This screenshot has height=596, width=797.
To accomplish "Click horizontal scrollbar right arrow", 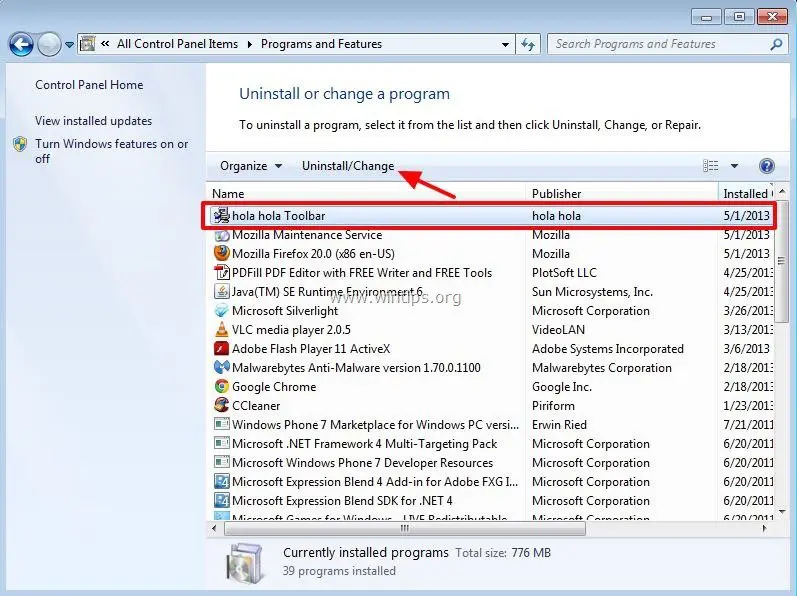I will point(764,528).
